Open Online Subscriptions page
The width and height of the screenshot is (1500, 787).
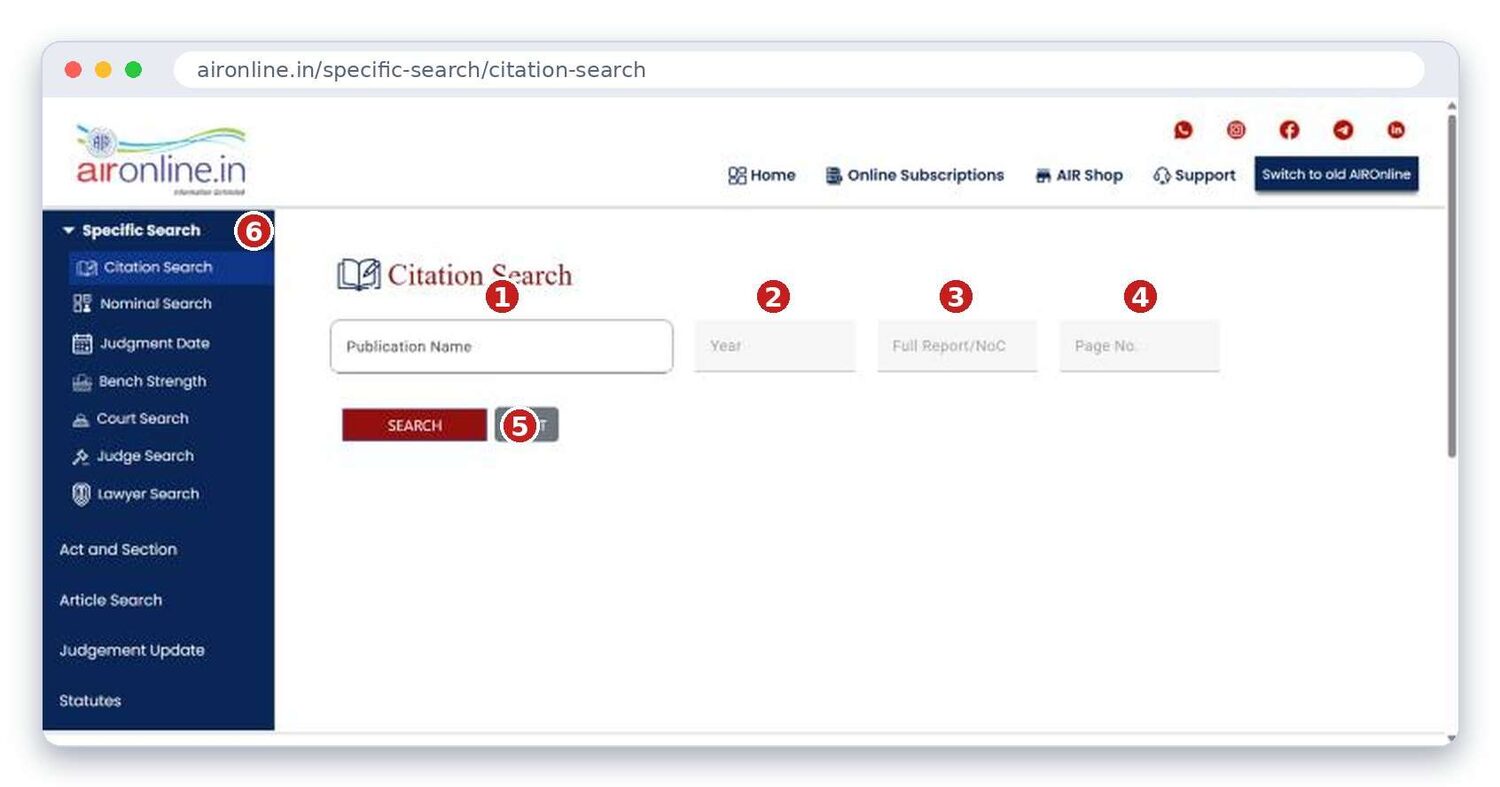coord(915,175)
